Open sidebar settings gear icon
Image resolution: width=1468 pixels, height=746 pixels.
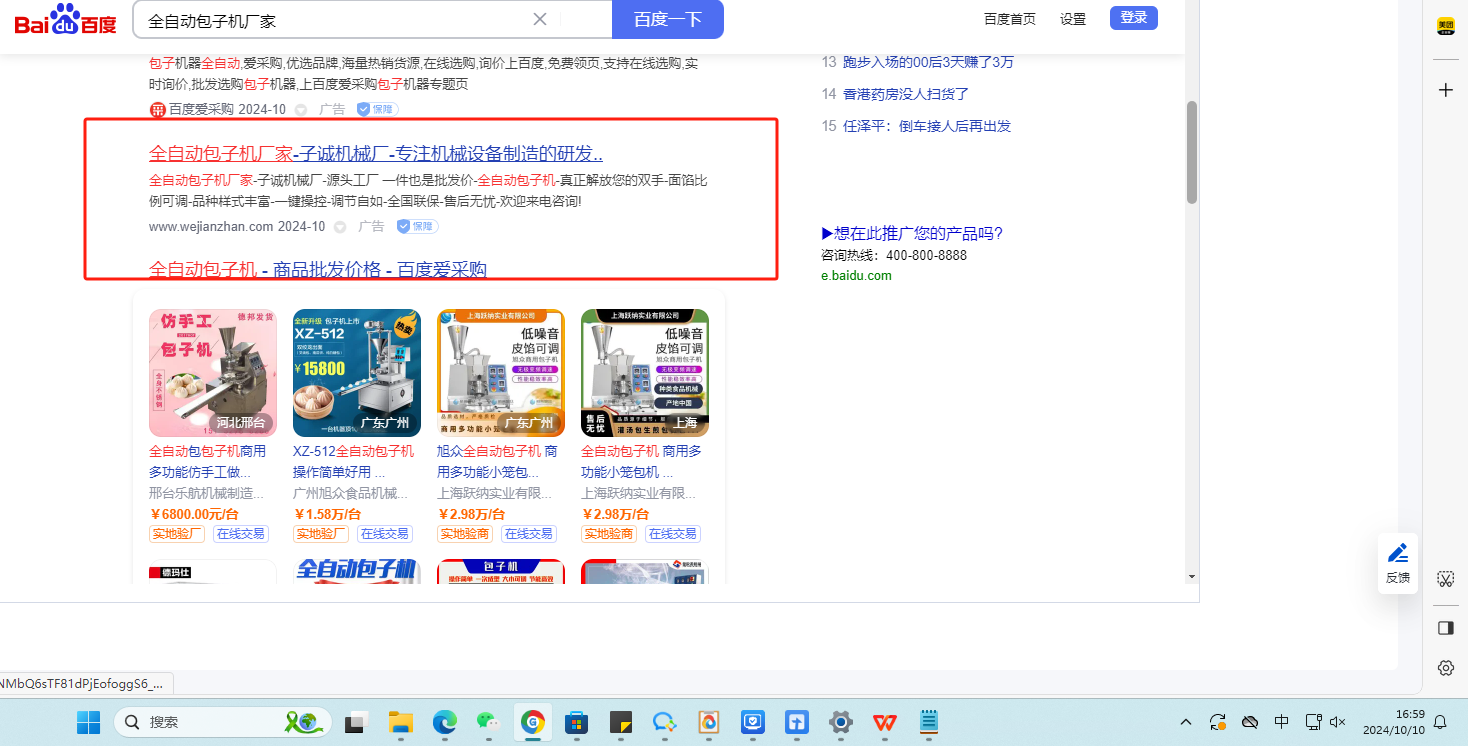coord(1445,668)
